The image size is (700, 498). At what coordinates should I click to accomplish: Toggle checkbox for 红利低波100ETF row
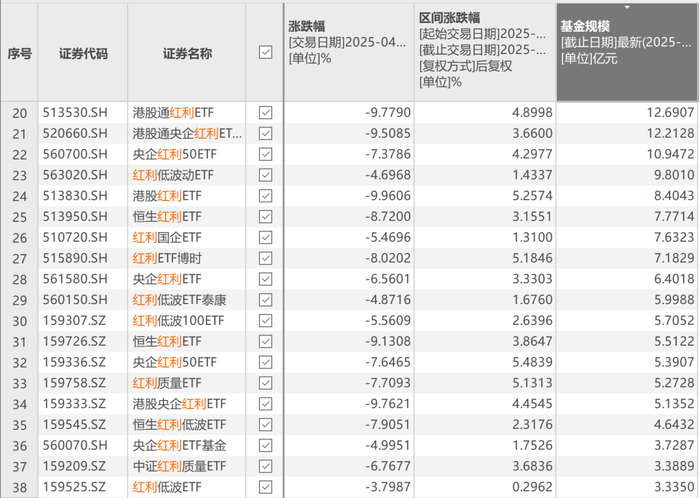click(x=266, y=321)
